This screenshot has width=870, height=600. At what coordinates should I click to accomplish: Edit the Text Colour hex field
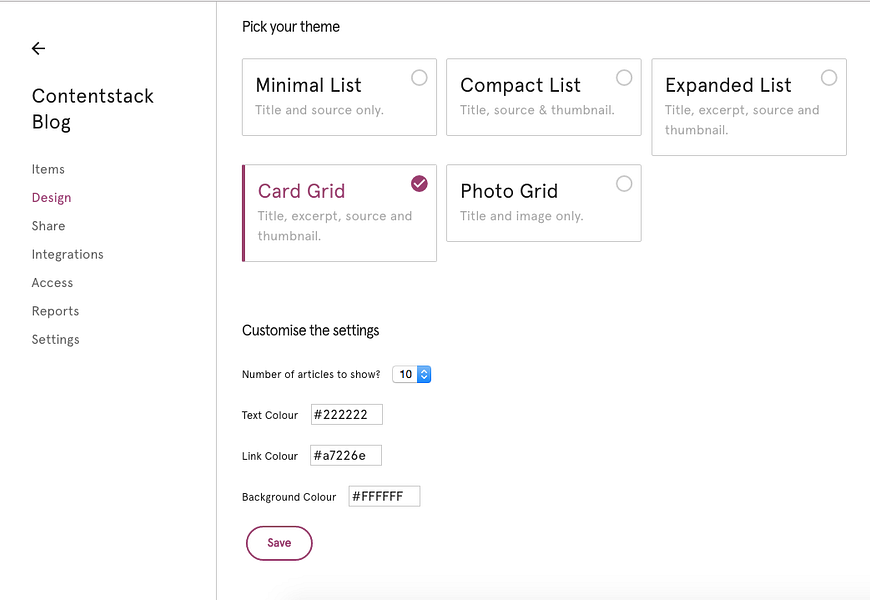[347, 415]
